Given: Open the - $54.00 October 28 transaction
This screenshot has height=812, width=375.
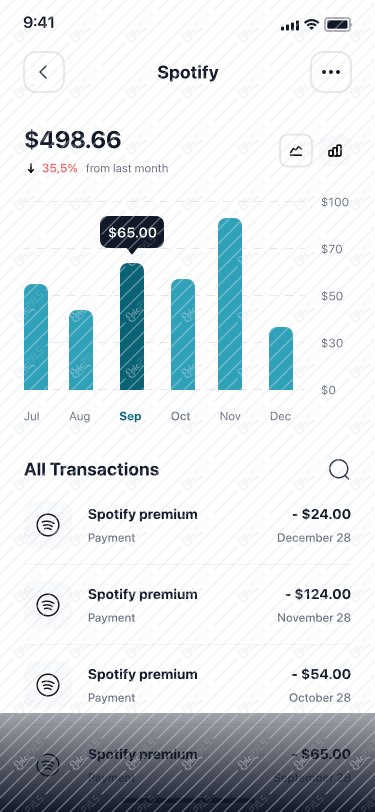Looking at the screenshot, I should pos(188,685).
